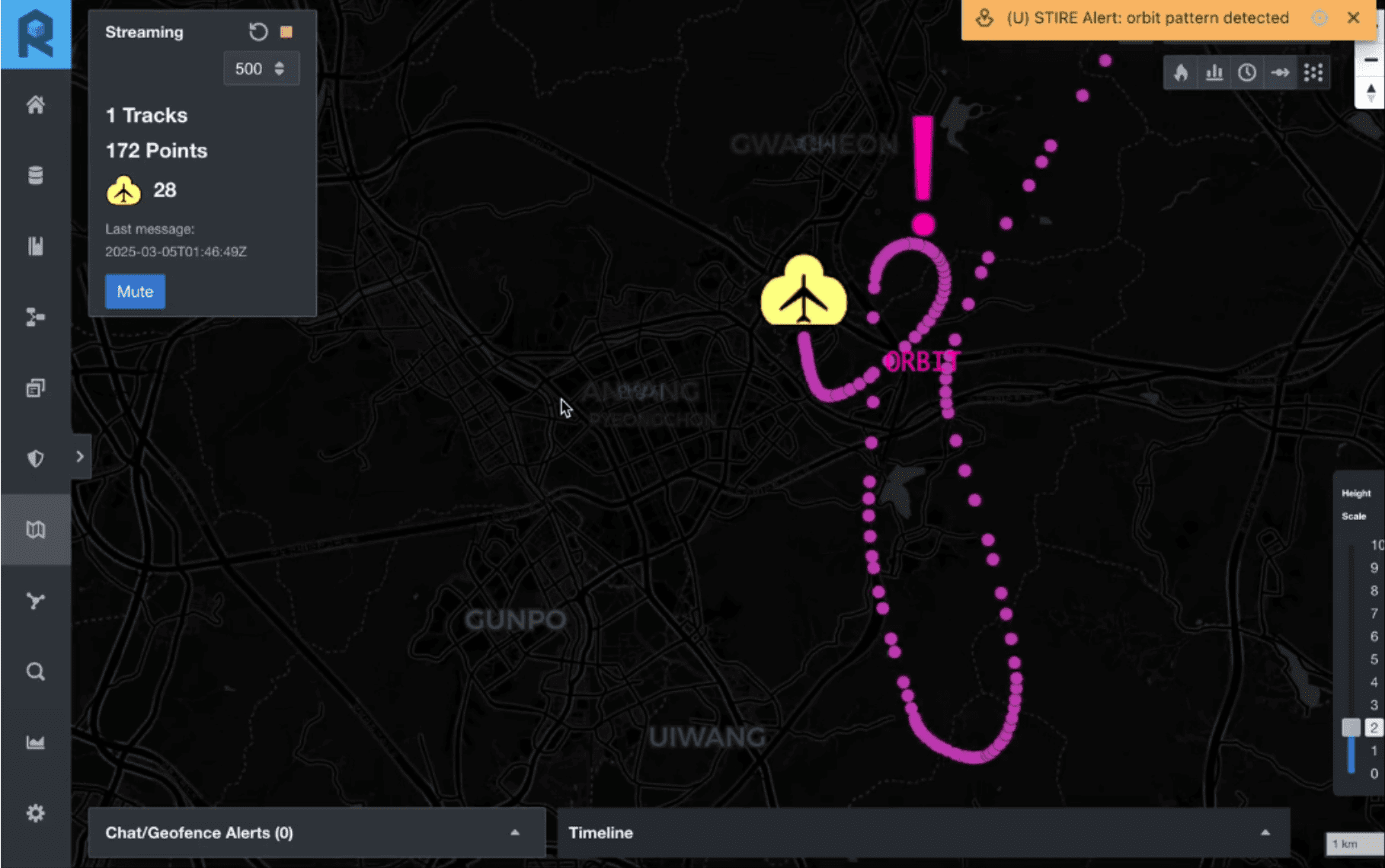The image size is (1385, 868).
Task: Open the map view sidebar icon
Action: pos(36,529)
